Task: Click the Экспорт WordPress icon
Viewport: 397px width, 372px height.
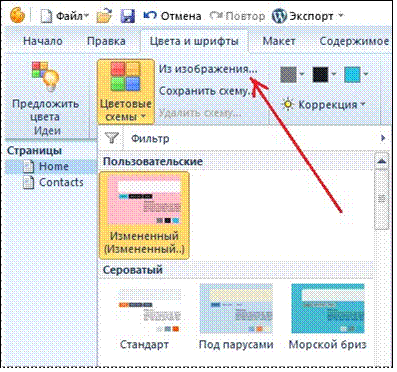Action: tap(279, 16)
